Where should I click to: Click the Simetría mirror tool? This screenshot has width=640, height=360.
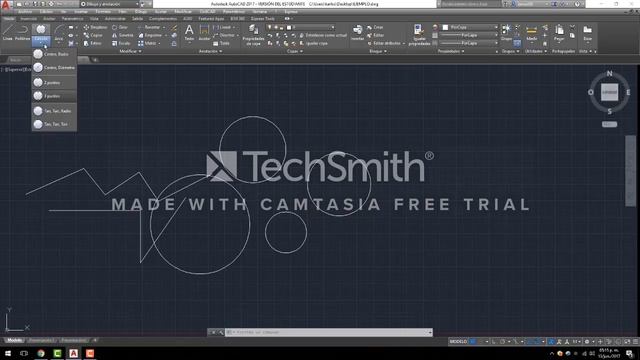[x=122, y=36]
